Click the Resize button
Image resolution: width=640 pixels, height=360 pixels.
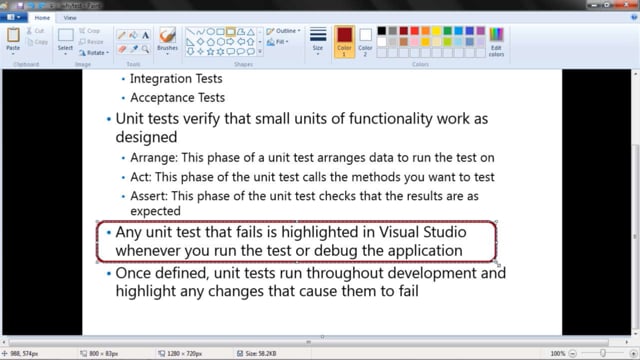point(91,42)
